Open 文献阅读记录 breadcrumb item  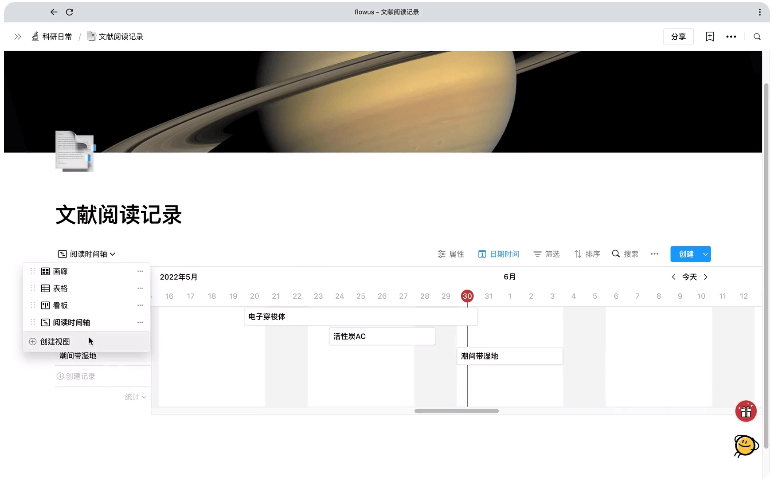click(x=115, y=36)
